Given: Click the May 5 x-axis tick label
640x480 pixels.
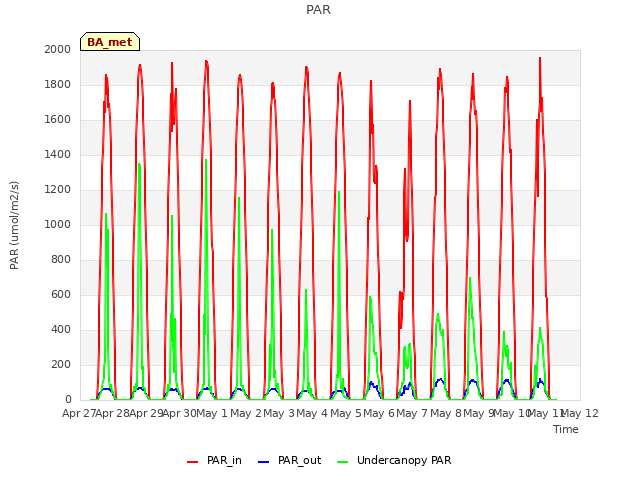Looking at the screenshot, I should (346, 413).
